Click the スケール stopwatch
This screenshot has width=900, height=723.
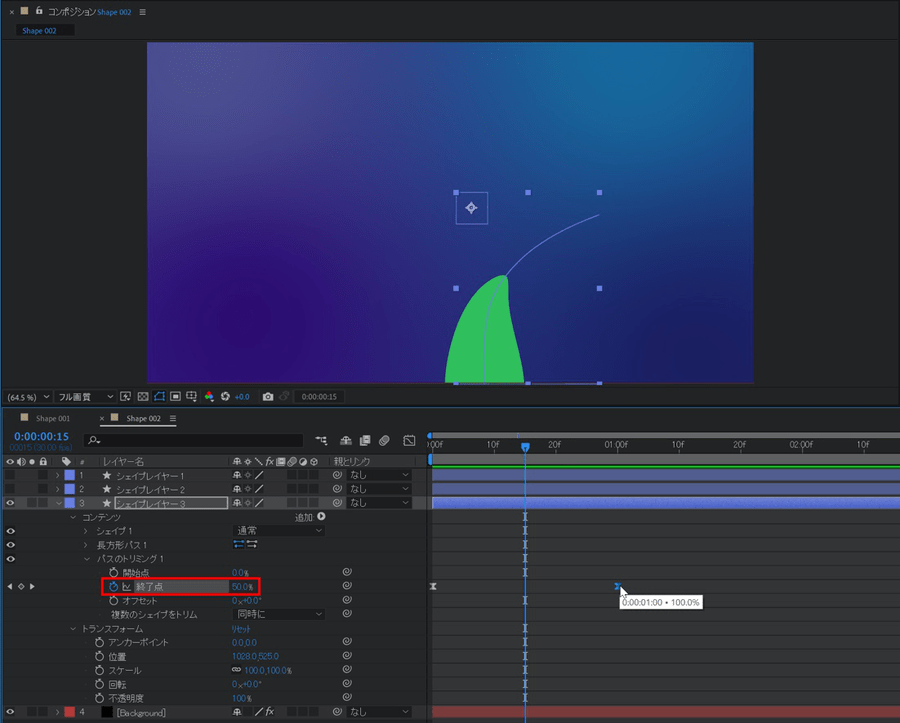(99, 670)
